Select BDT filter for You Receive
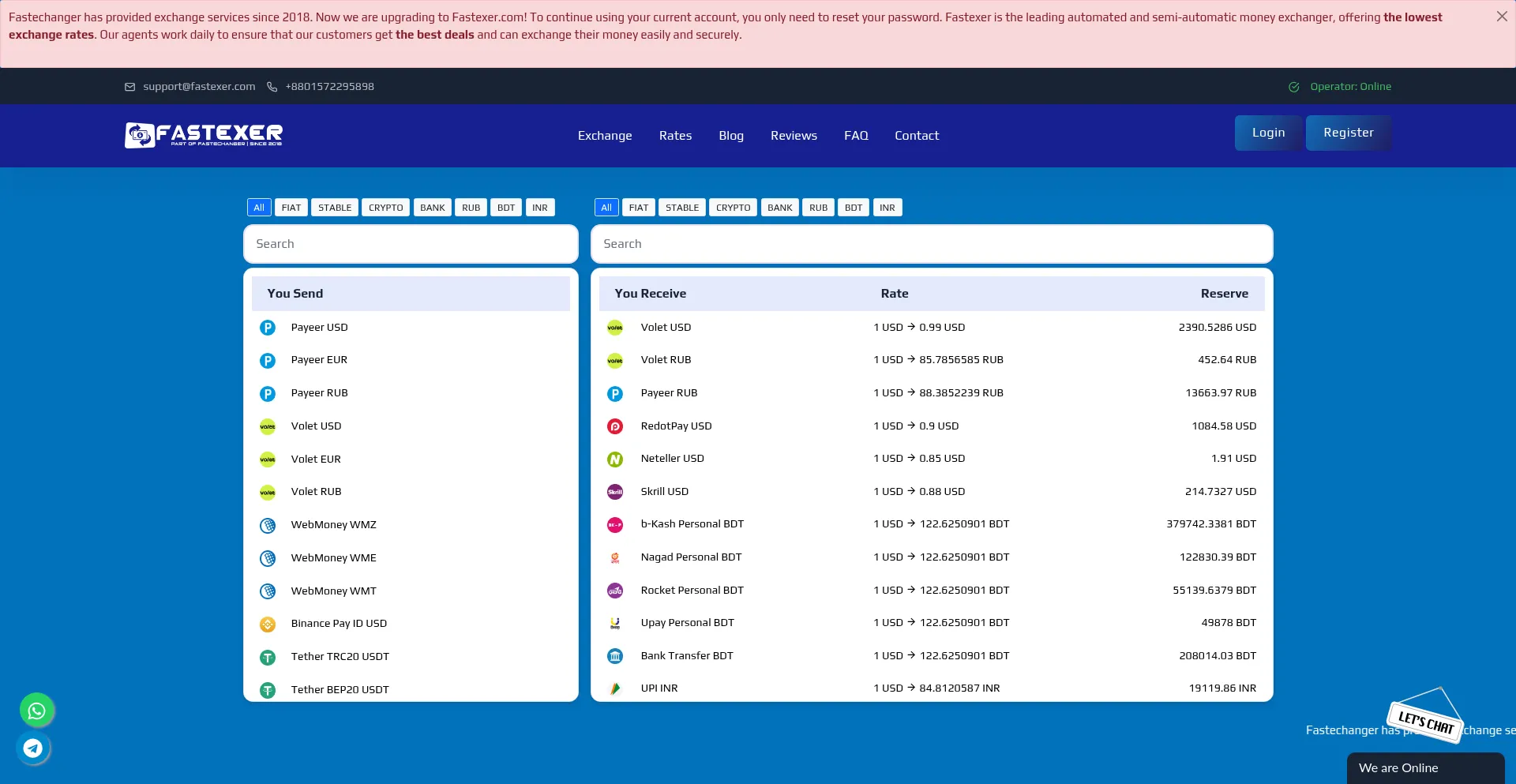The image size is (1516, 784). pyautogui.click(x=854, y=208)
